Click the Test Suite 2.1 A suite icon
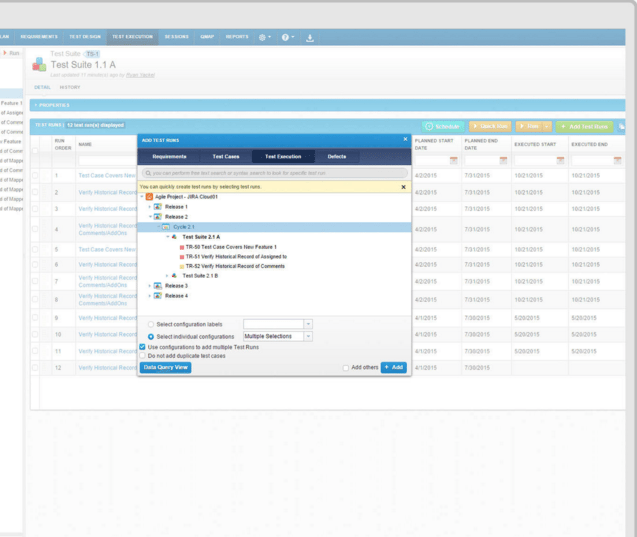The width and height of the screenshot is (637, 537). point(174,236)
